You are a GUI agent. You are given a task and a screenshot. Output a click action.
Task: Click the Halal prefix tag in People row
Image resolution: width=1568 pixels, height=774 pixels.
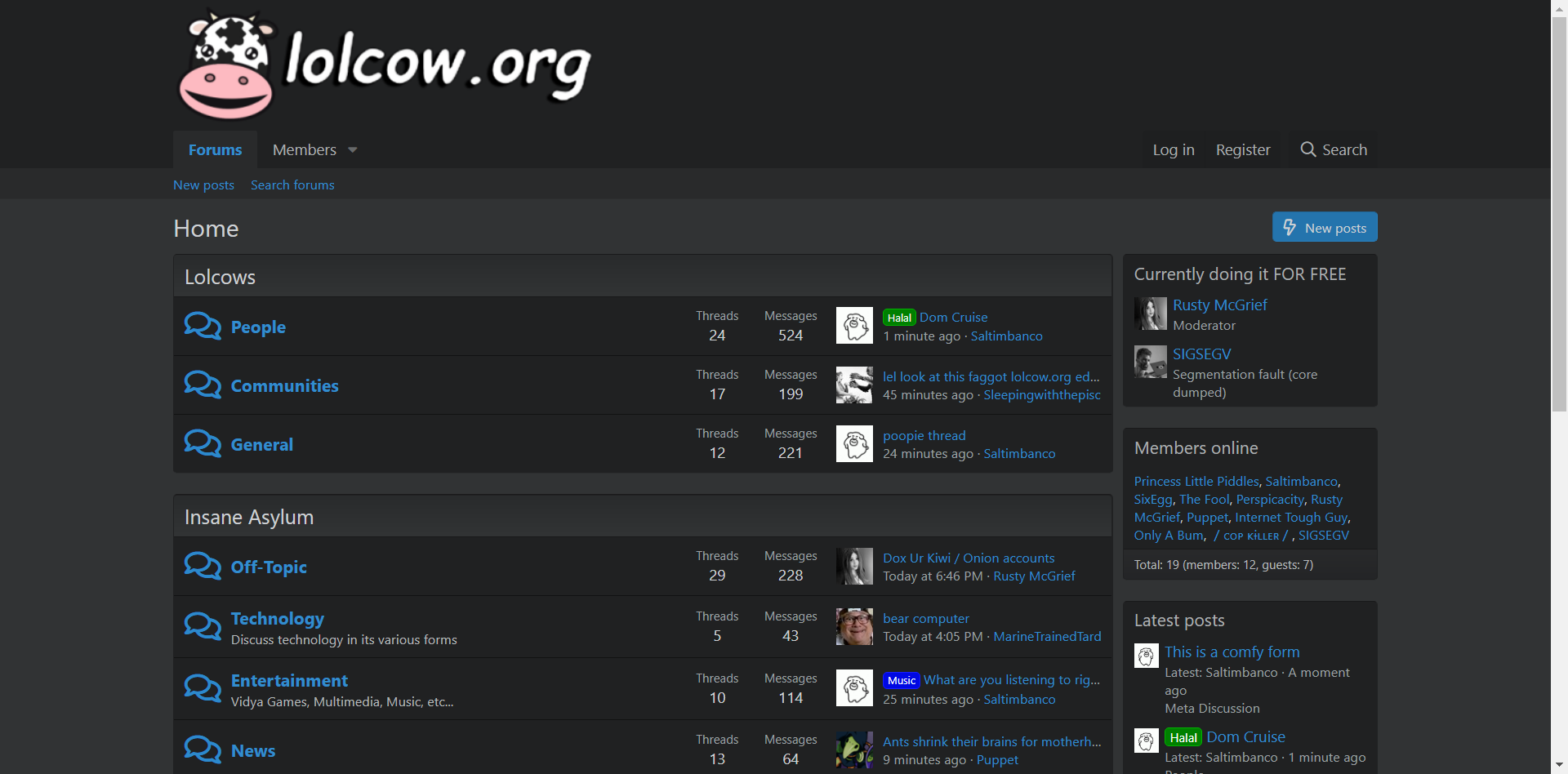click(x=899, y=318)
